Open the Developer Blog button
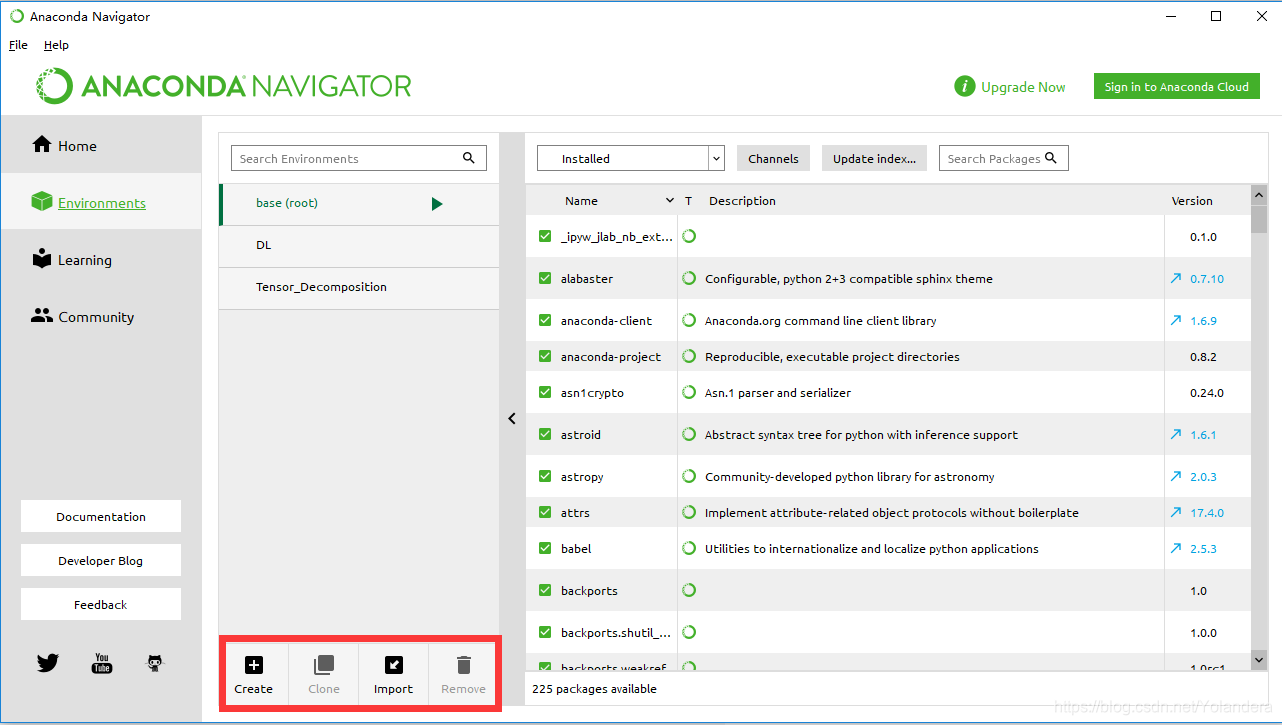This screenshot has width=1282, height=725. click(101, 561)
